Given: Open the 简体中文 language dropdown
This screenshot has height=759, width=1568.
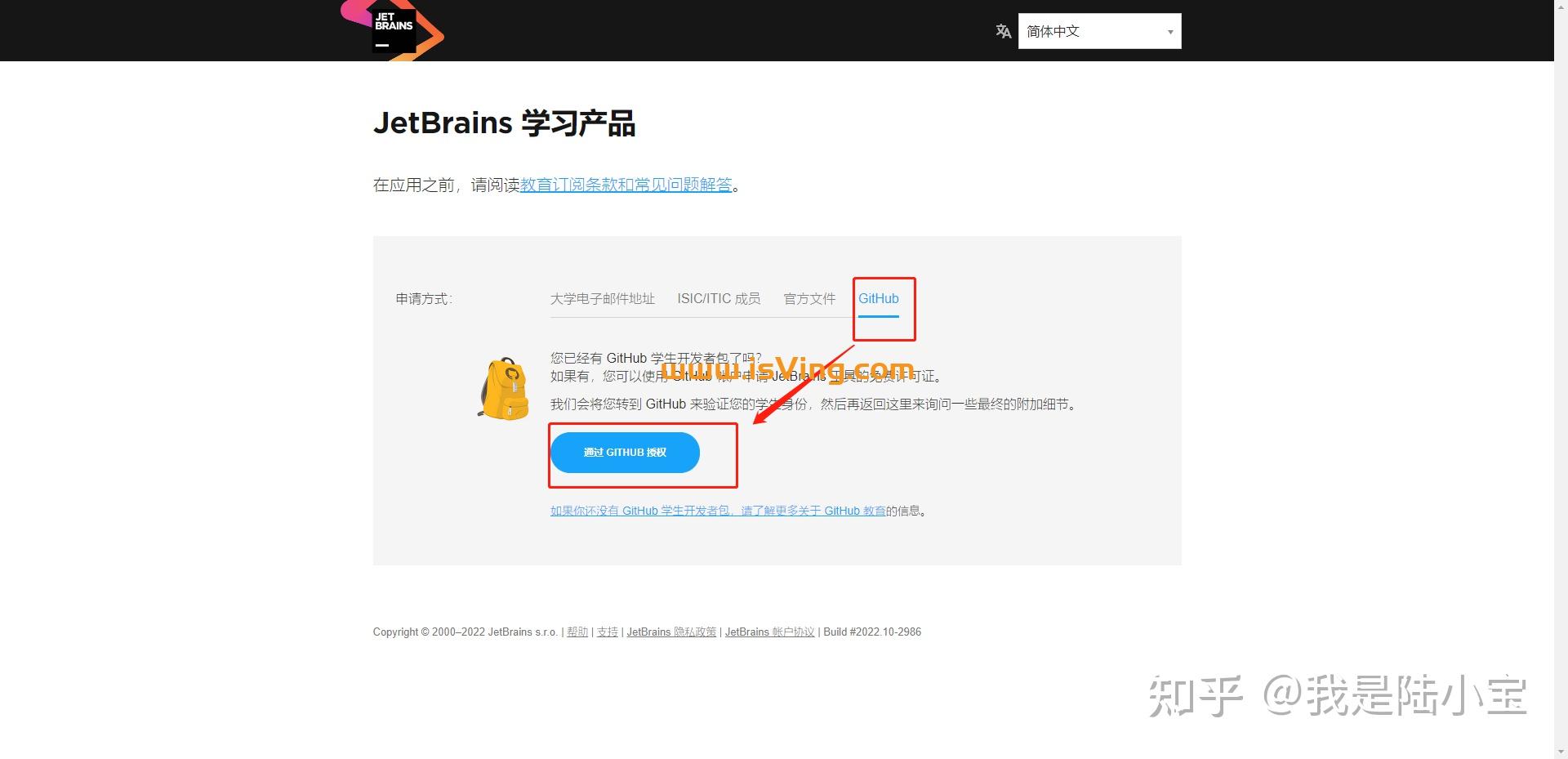Looking at the screenshot, I should (x=1098, y=31).
